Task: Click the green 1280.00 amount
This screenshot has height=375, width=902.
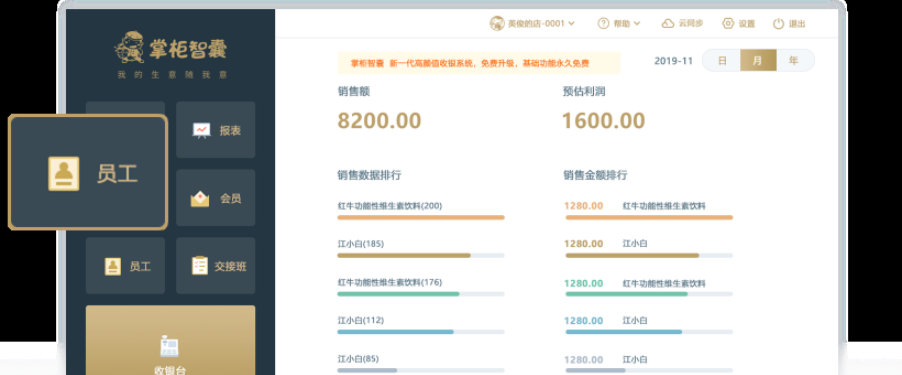Action: [x=583, y=283]
